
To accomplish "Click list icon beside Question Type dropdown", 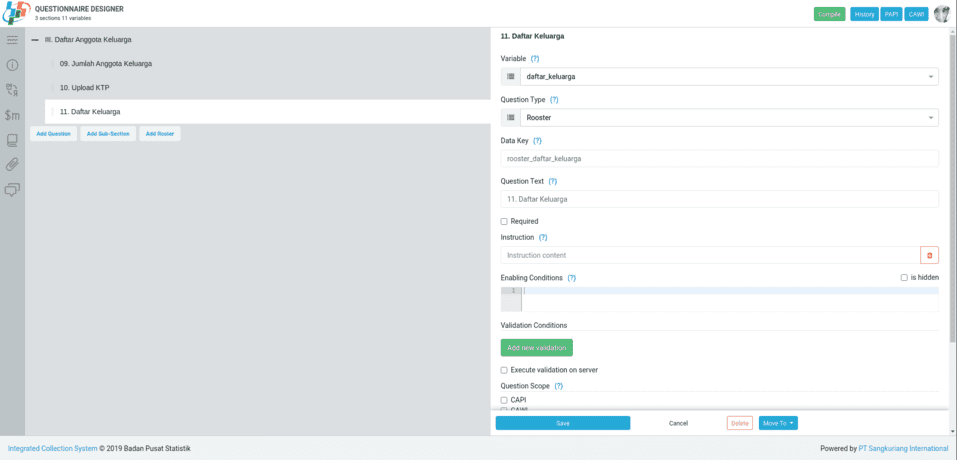I will point(510,118).
